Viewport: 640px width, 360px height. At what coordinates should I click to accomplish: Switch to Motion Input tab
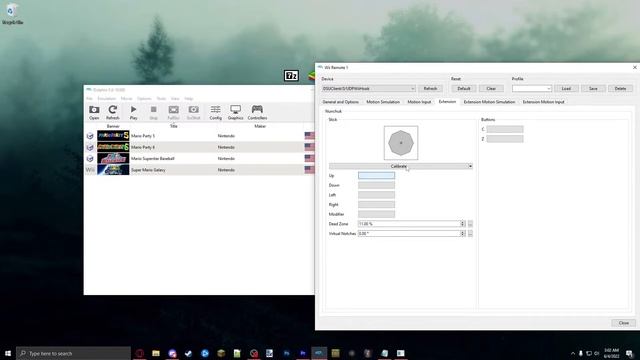(x=419, y=102)
